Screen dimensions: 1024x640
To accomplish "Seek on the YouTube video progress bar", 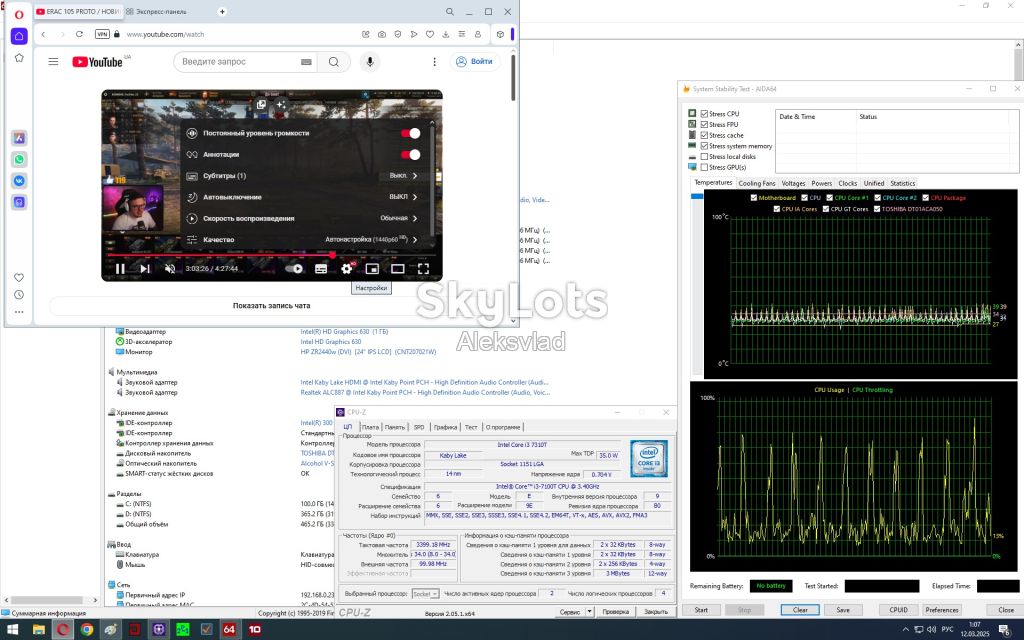I will 272,255.
